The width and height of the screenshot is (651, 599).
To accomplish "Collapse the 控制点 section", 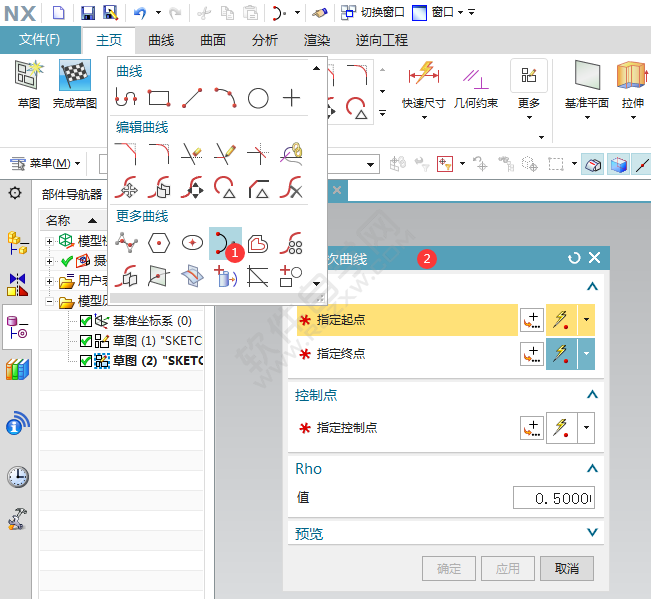I will coord(592,394).
